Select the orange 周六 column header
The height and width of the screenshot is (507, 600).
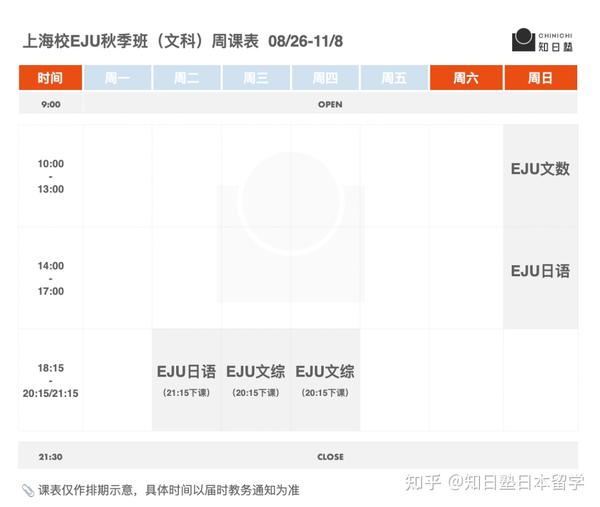[x=465, y=78]
